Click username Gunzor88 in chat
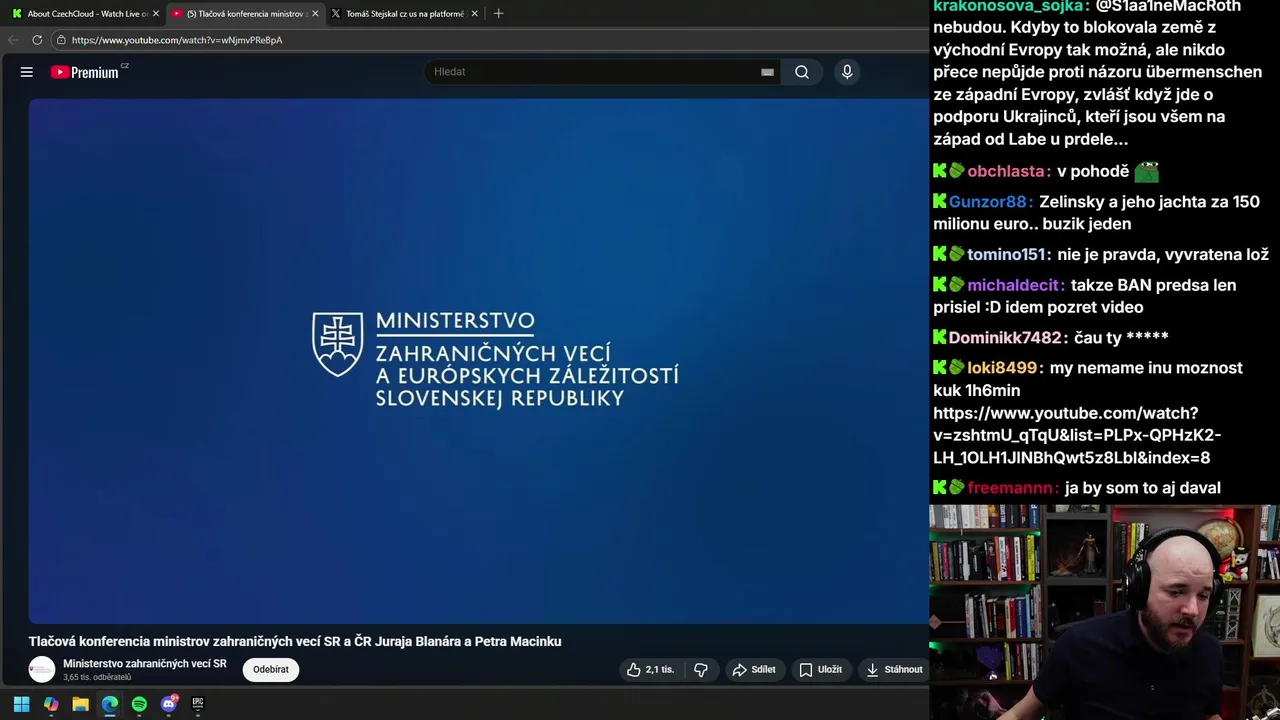 click(x=988, y=202)
